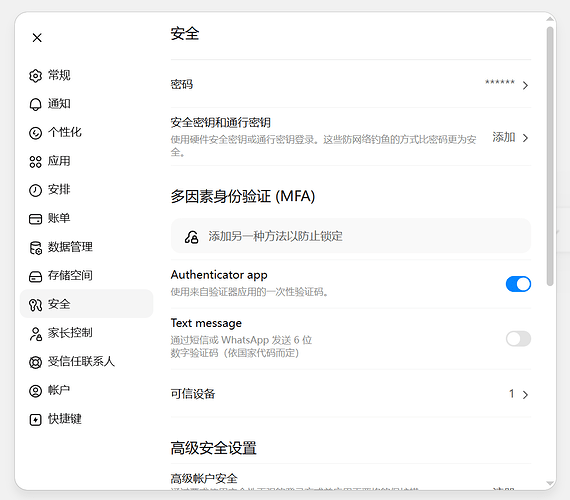
Task: Click the Authenticator app label
Action: (219, 275)
